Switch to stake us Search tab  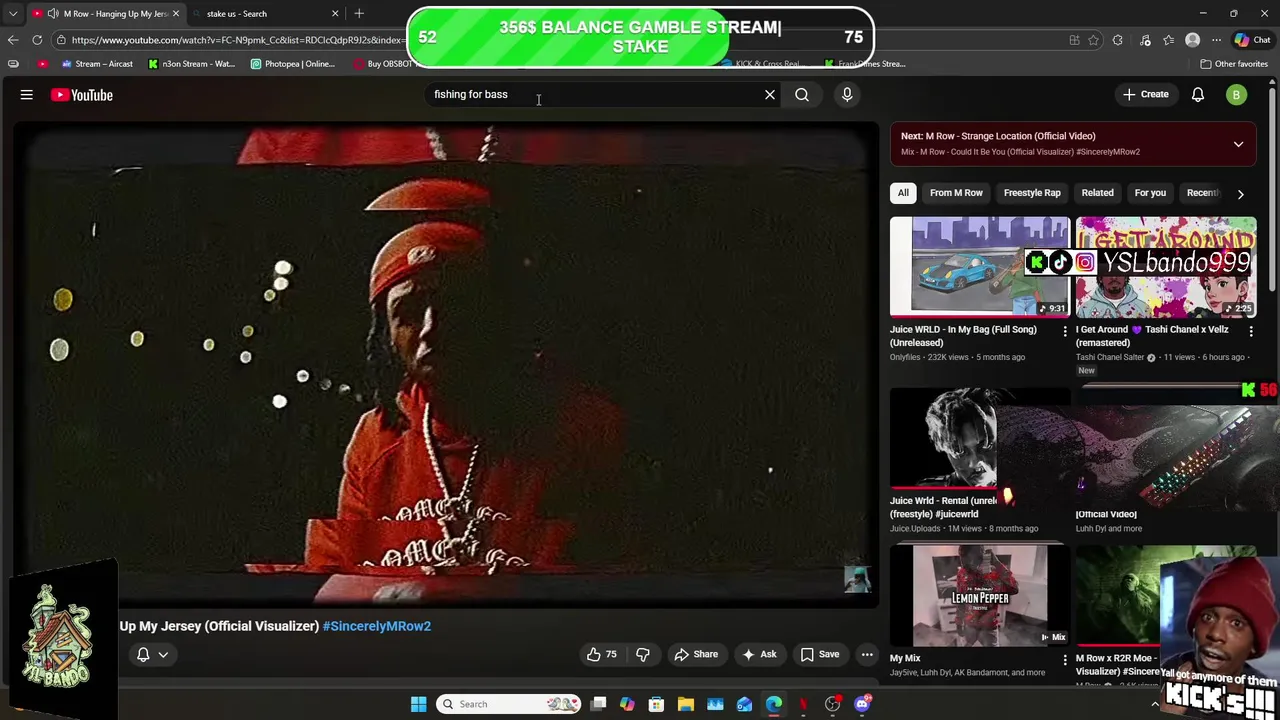[263, 14]
